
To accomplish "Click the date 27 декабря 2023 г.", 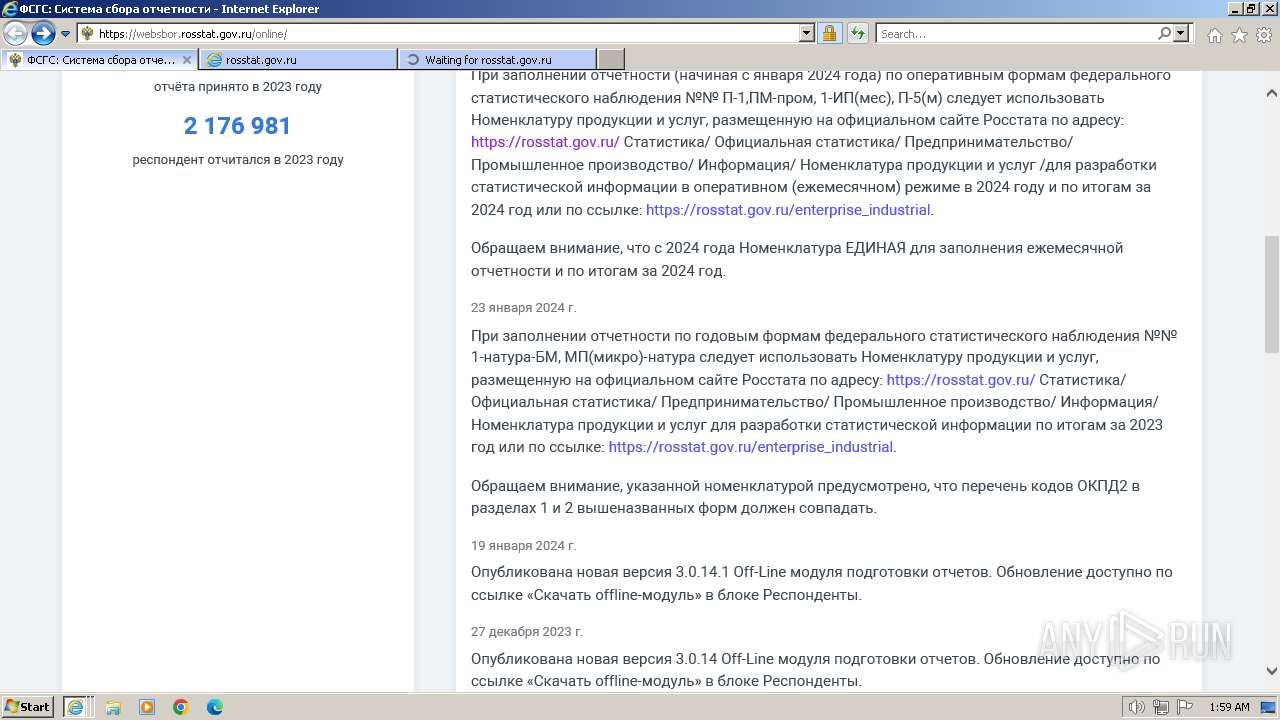I will pyautogui.click(x=527, y=632).
